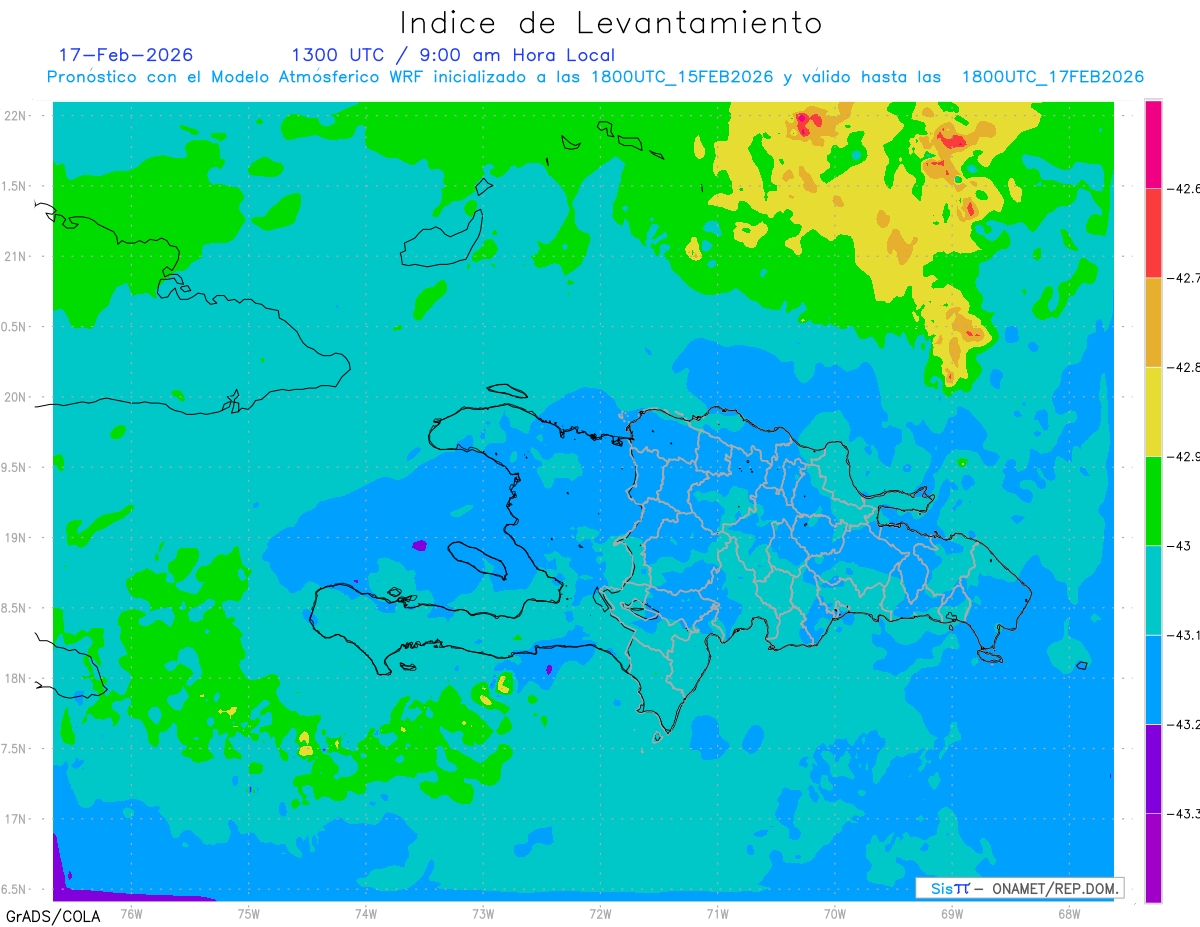Select the date '17-Feb-2026'

126,55
